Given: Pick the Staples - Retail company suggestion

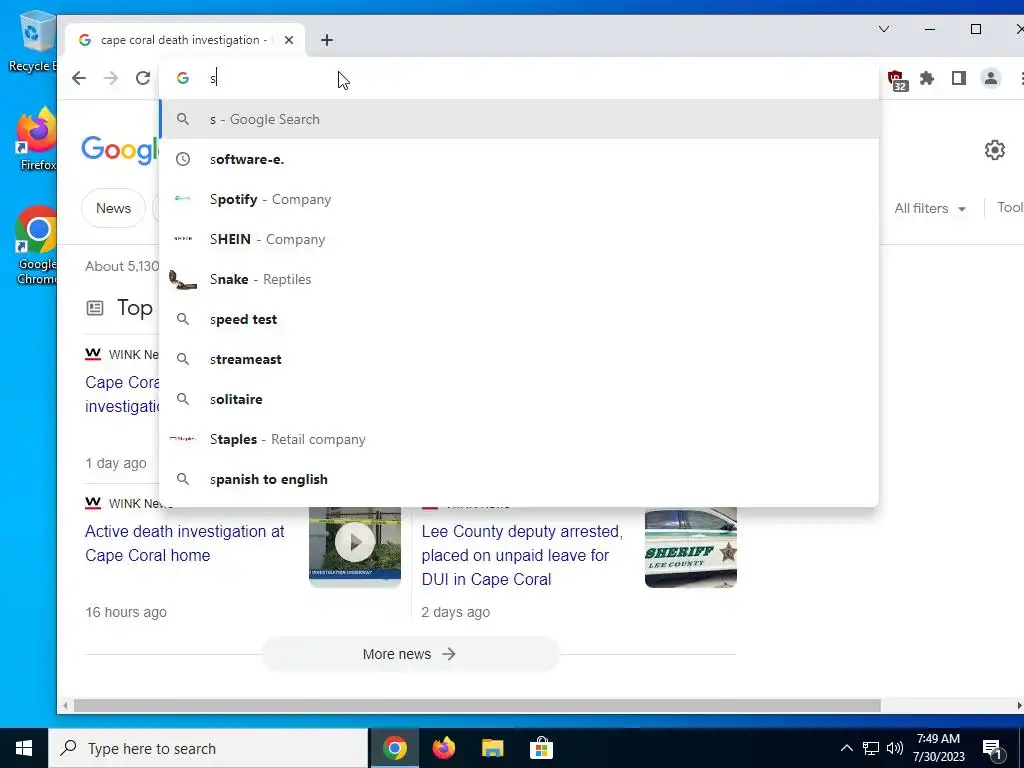Looking at the screenshot, I should tap(519, 440).
